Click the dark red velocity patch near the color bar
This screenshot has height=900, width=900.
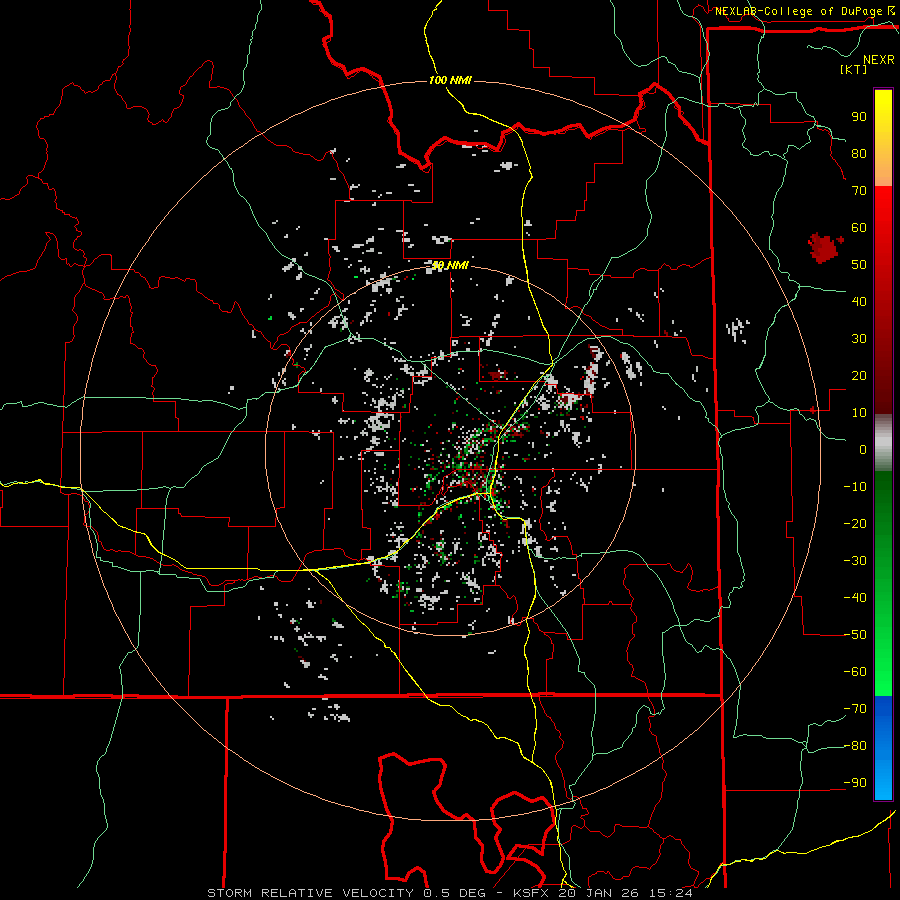825,247
